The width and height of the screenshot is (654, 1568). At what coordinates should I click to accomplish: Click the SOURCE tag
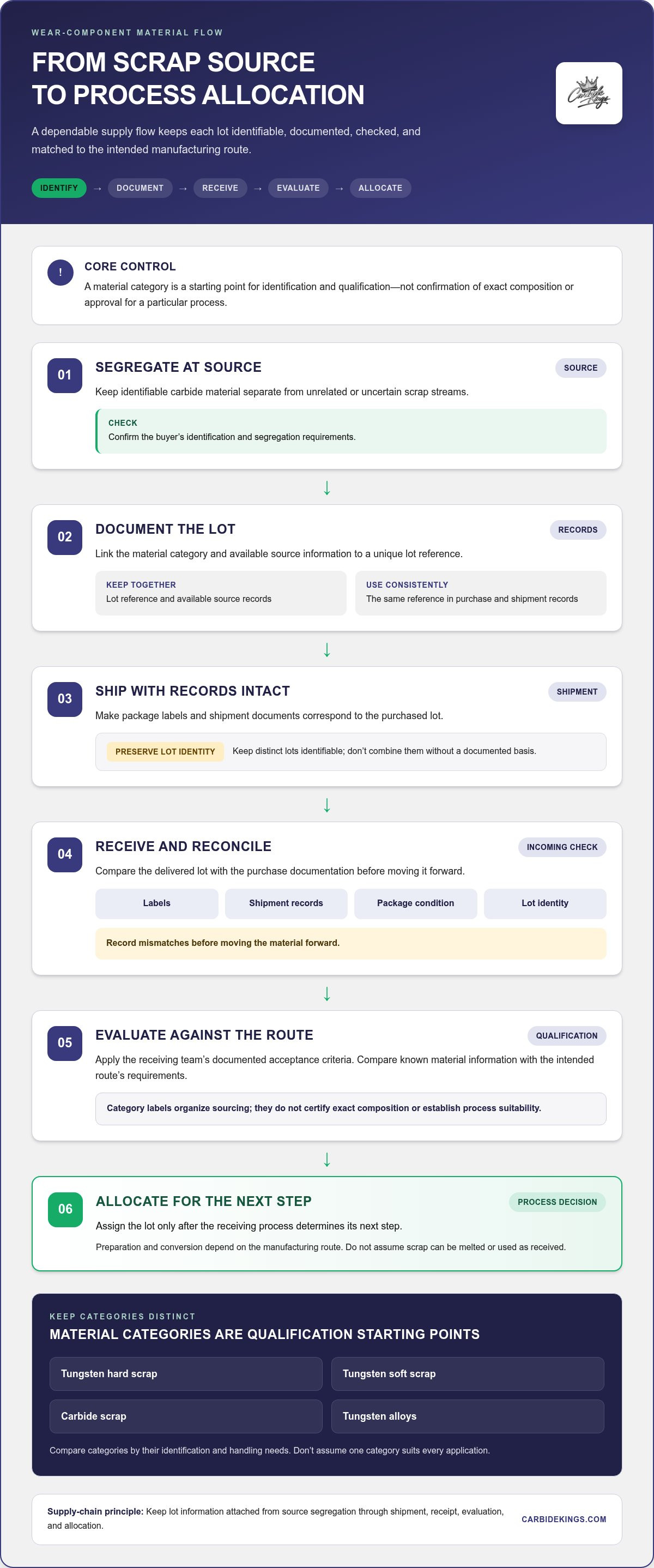coord(580,367)
